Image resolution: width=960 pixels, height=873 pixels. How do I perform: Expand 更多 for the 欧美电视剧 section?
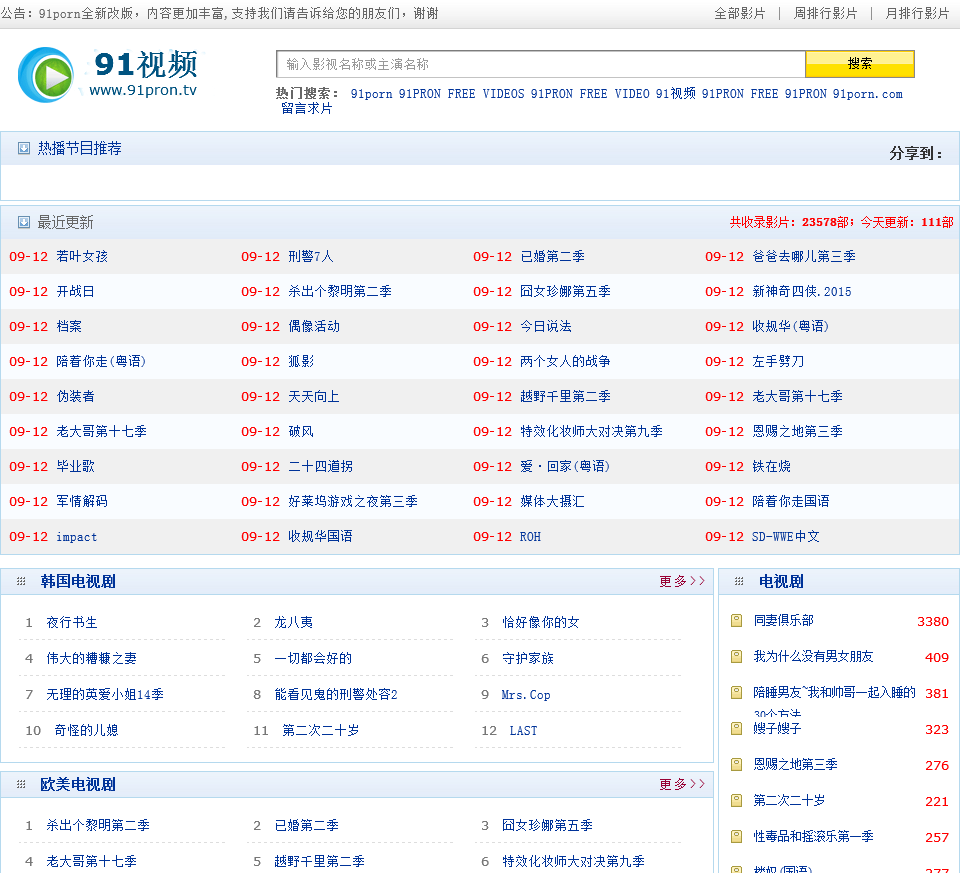[x=681, y=784]
